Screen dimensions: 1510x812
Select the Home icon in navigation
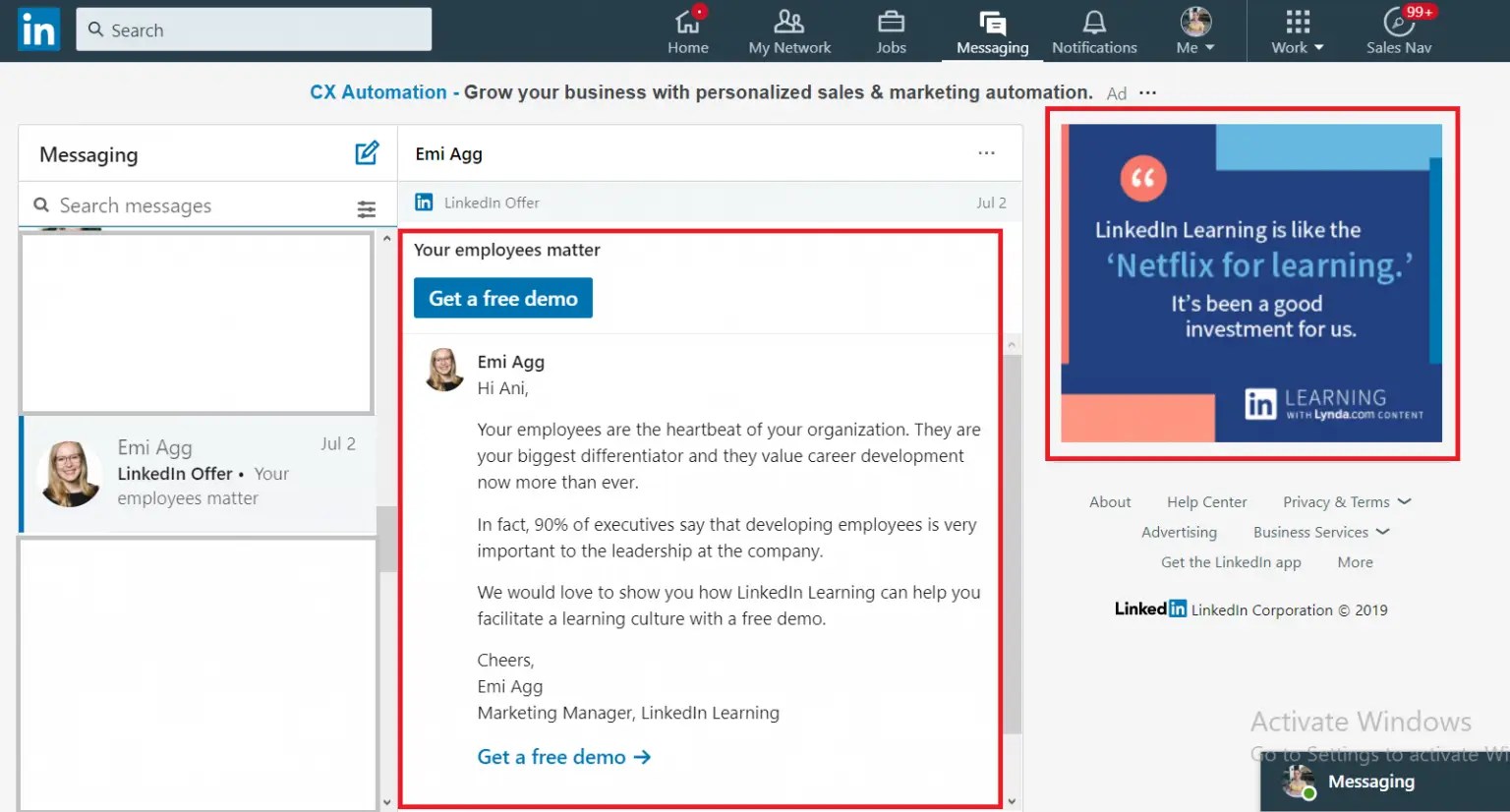point(688,24)
